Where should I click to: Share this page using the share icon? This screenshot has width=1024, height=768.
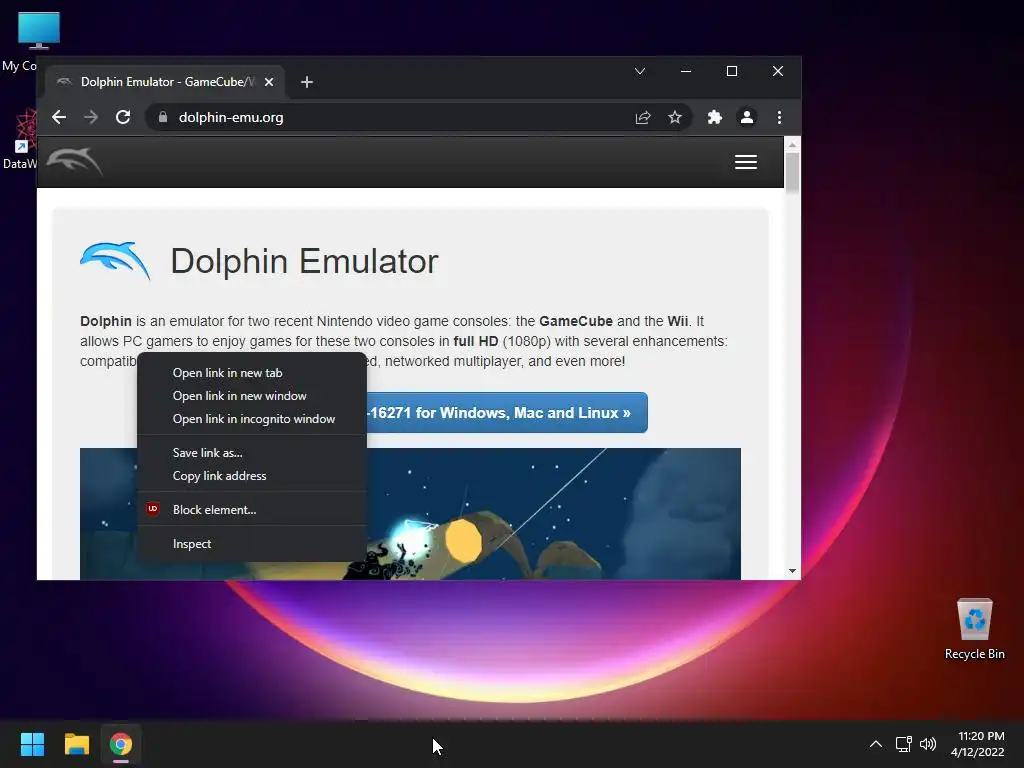coord(643,117)
